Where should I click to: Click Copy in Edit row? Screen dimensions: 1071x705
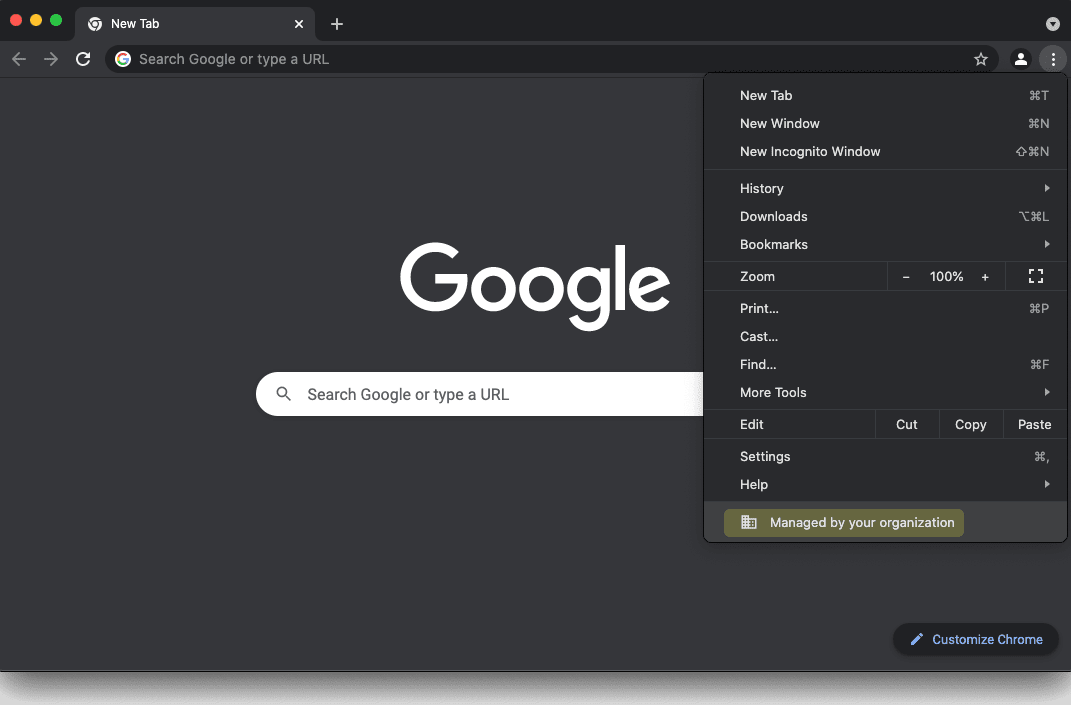coord(971,424)
